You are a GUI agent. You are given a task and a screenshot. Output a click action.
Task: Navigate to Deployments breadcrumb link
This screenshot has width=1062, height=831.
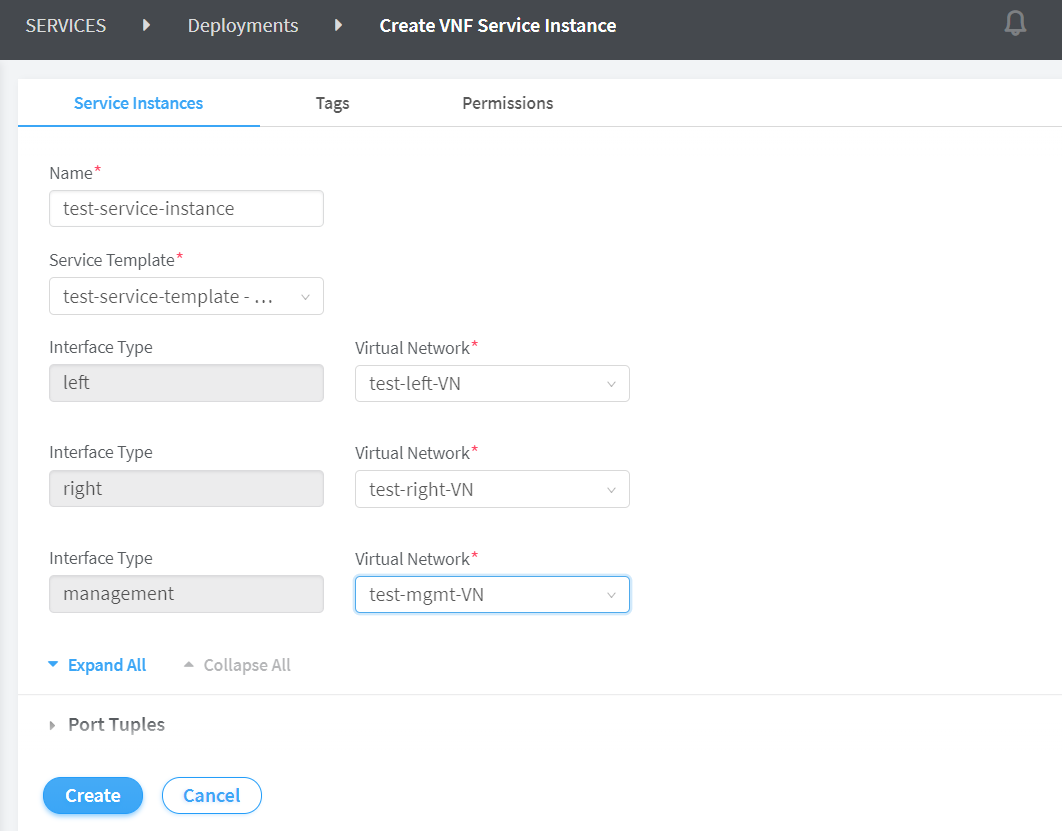pyautogui.click(x=243, y=26)
